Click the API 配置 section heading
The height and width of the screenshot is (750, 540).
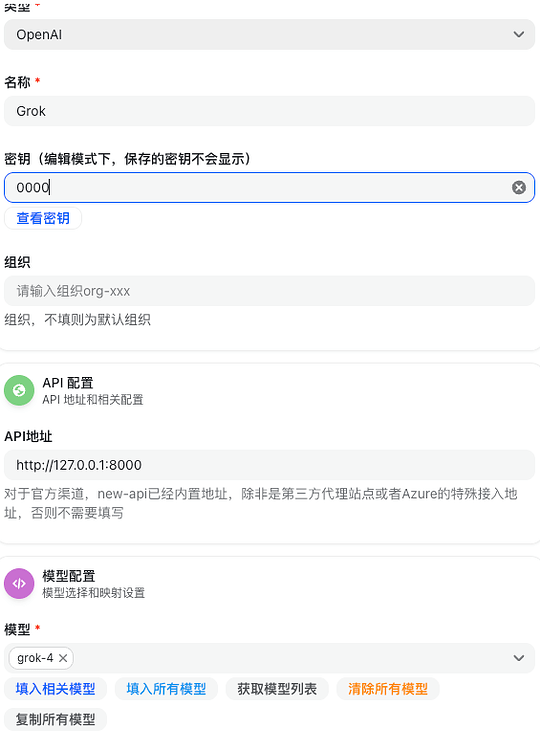point(68,383)
